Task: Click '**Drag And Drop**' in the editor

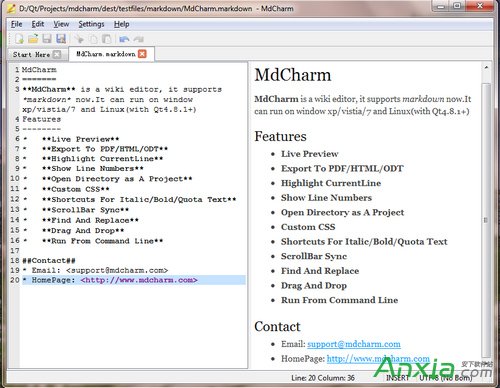Action: click(x=83, y=231)
